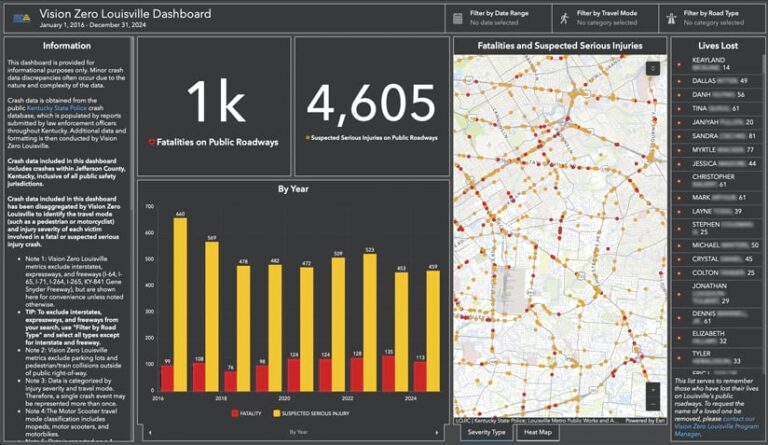
Task: Toggle SUSPECTED SERIOUS INJURY yellow legend swatch
Action: tap(277, 413)
